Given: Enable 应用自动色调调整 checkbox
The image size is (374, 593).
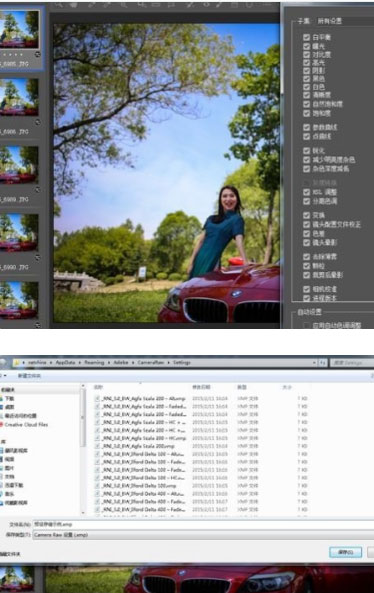Looking at the screenshot, I should (306, 325).
